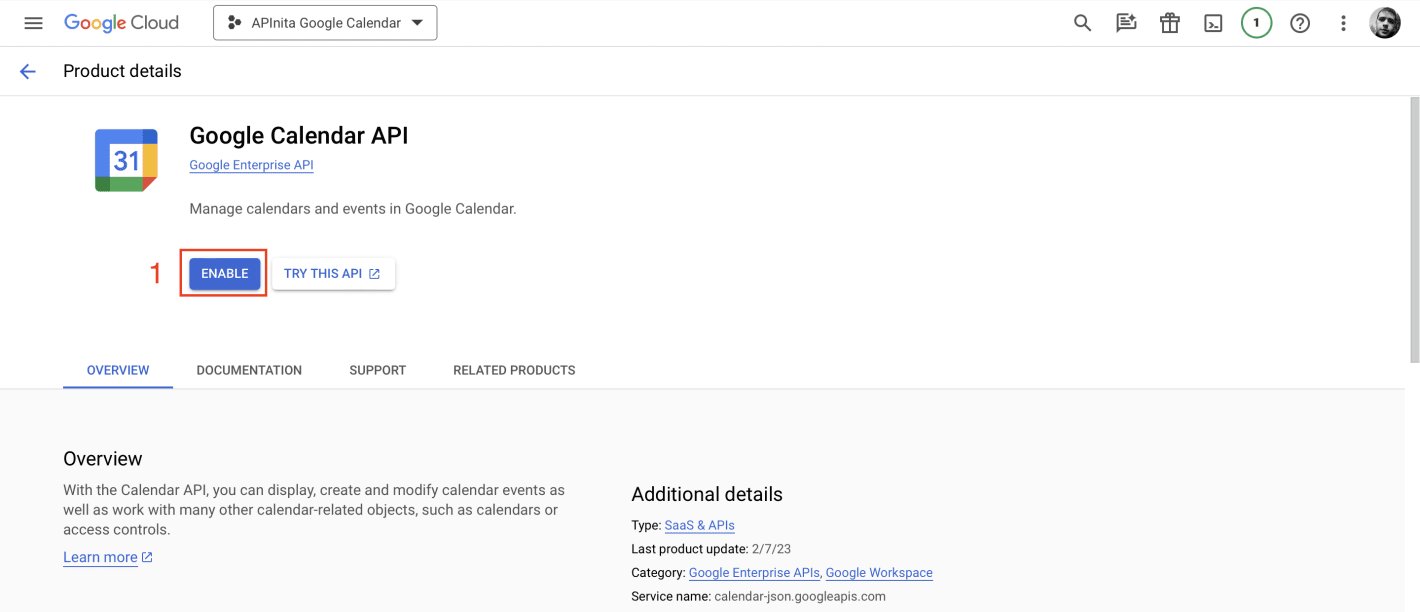Screen dimensions: 1420x612
Task: Switch to the Documentation tab
Action: click(x=249, y=369)
